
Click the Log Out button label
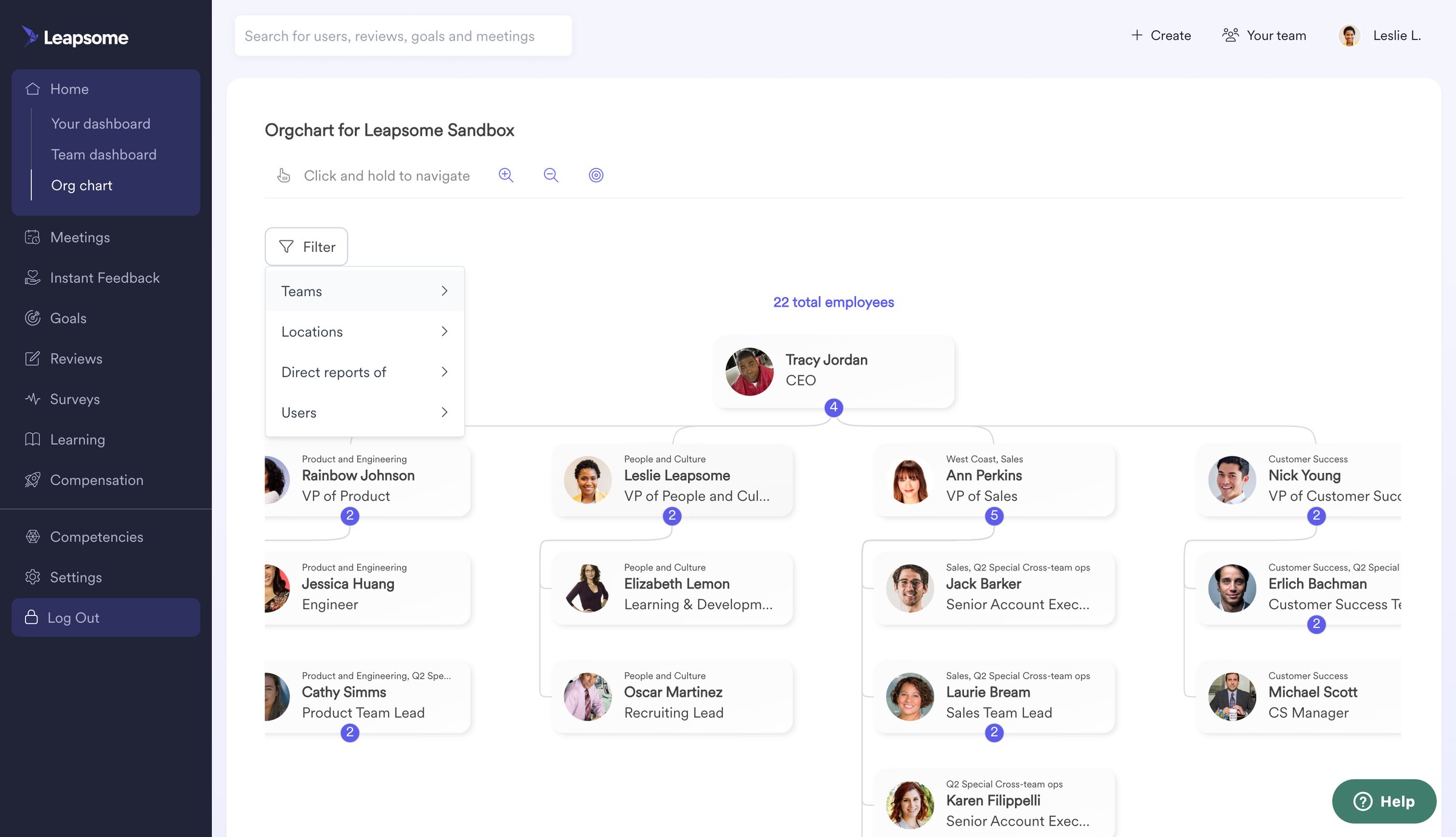[73, 618]
